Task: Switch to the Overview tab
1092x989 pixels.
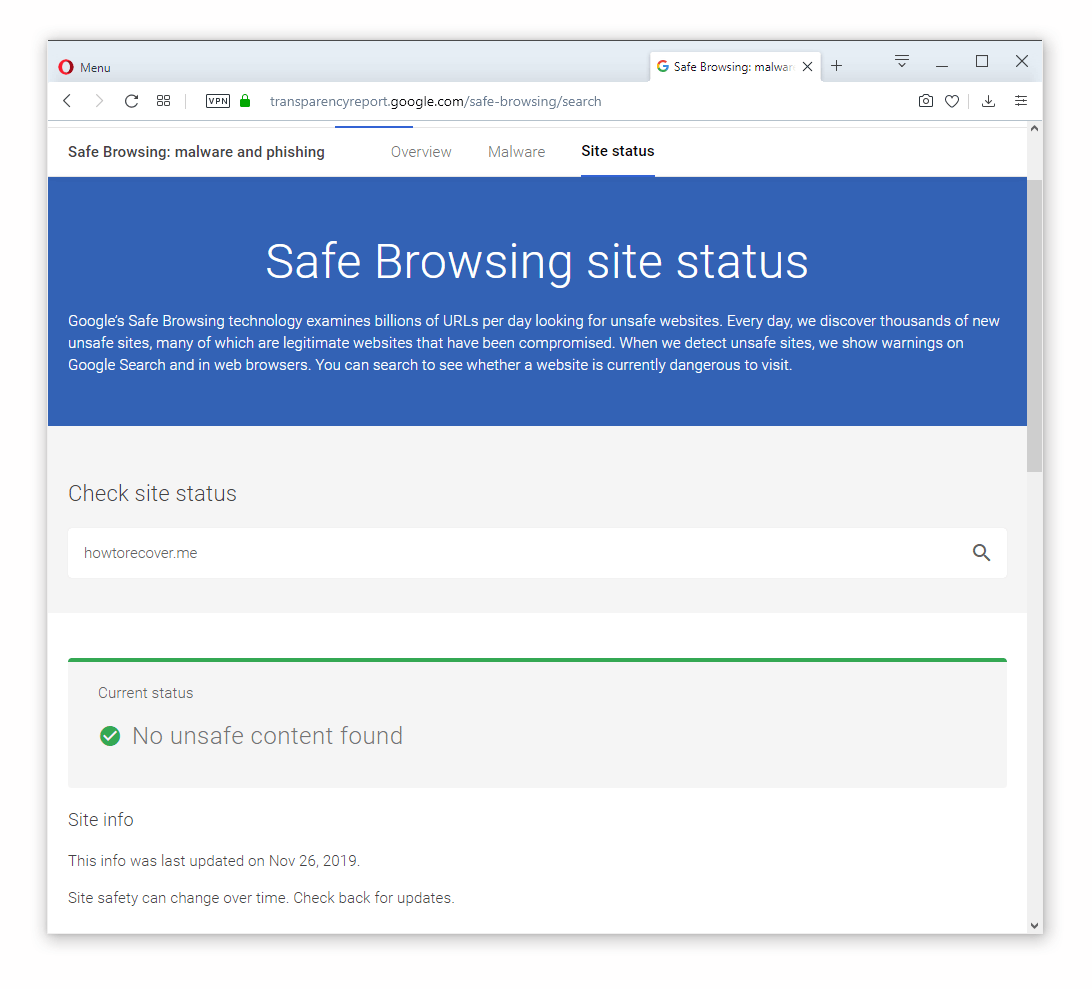Action: pyautogui.click(x=421, y=152)
